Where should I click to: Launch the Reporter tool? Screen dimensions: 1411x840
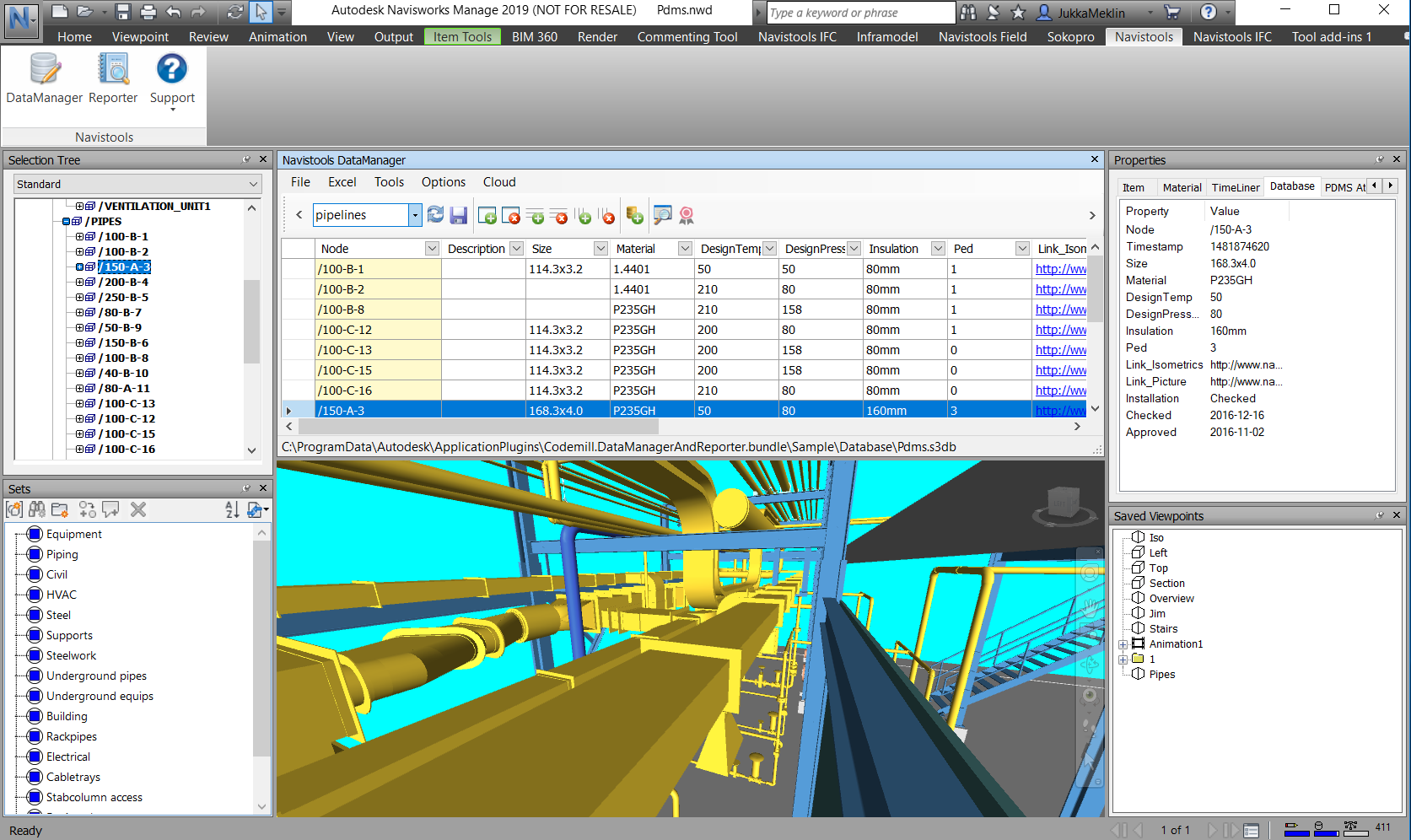click(x=113, y=78)
